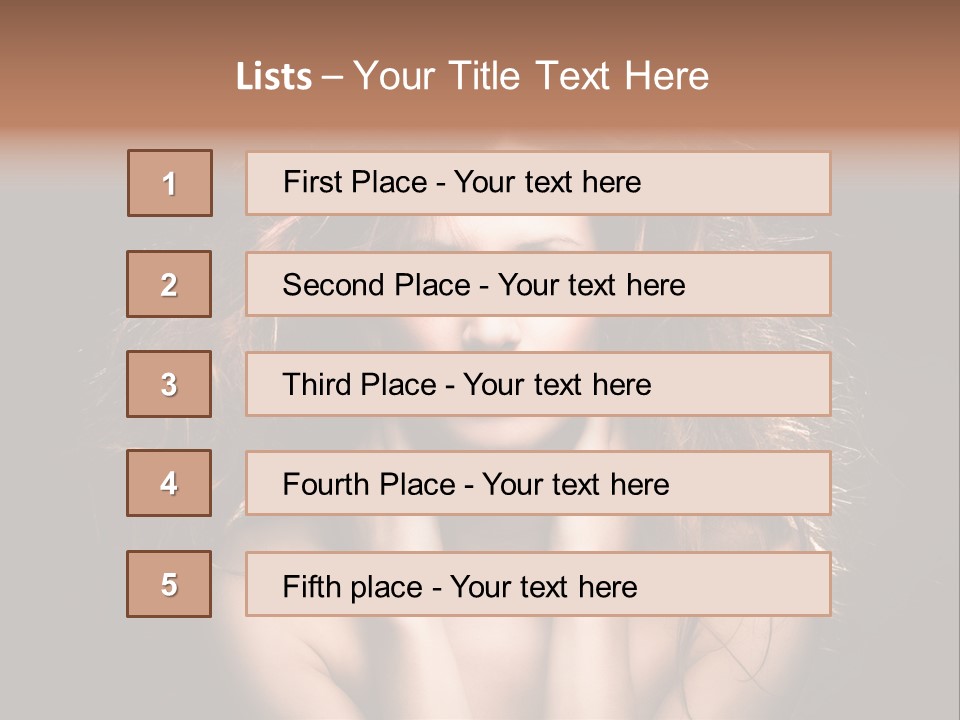Click the bold word "Lists" in the title
The width and height of the screenshot is (960, 720).
point(274,77)
